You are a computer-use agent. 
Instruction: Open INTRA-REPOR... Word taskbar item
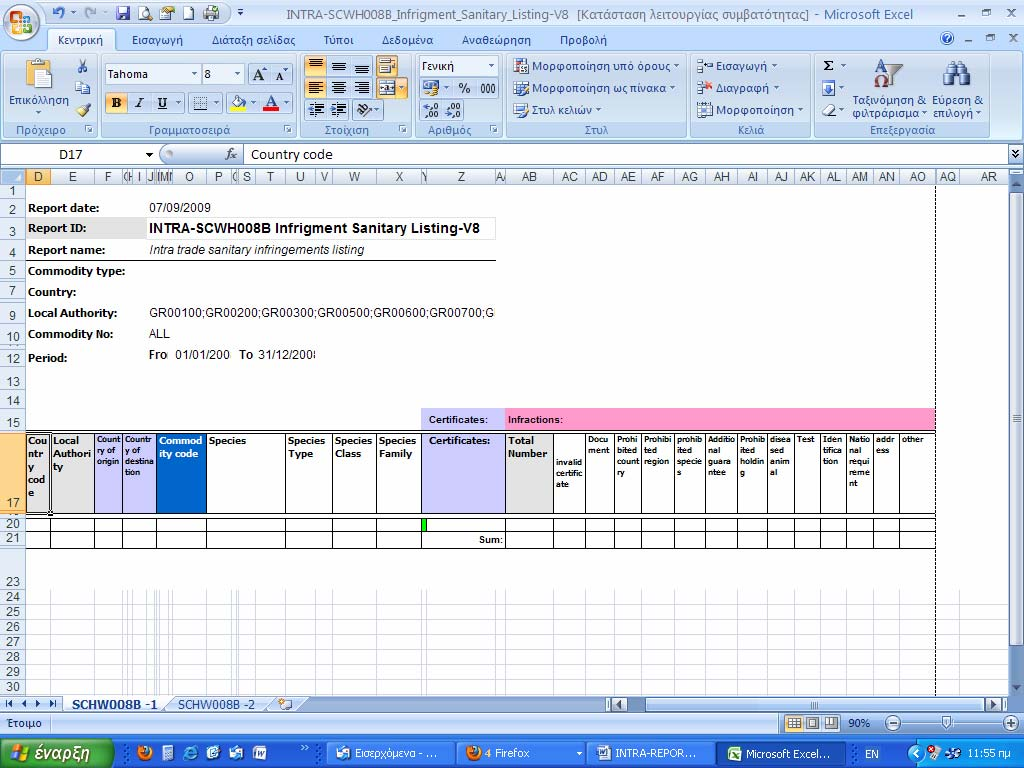[650, 753]
